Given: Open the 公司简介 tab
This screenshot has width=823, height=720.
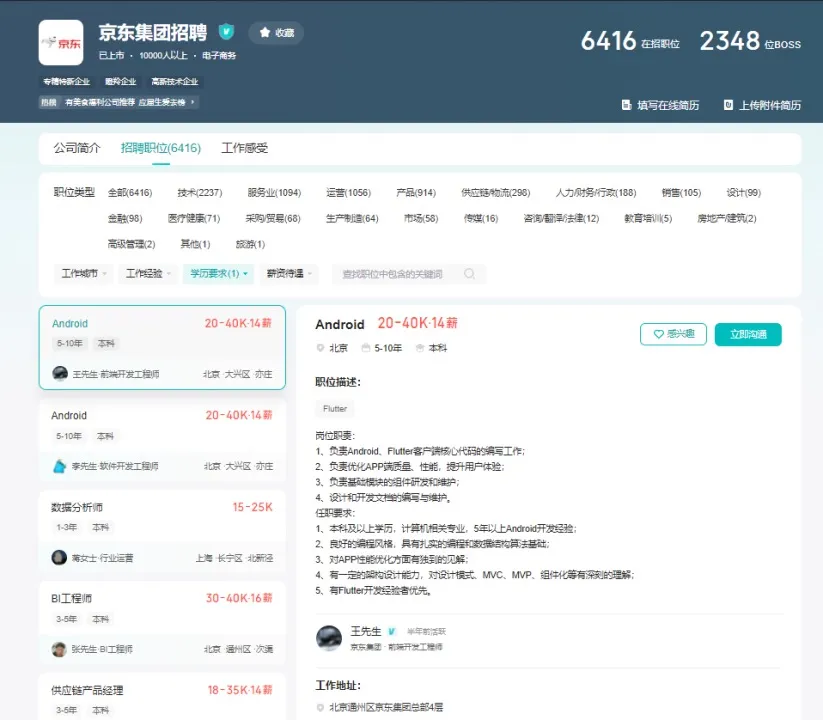Looking at the screenshot, I should pos(77,148).
